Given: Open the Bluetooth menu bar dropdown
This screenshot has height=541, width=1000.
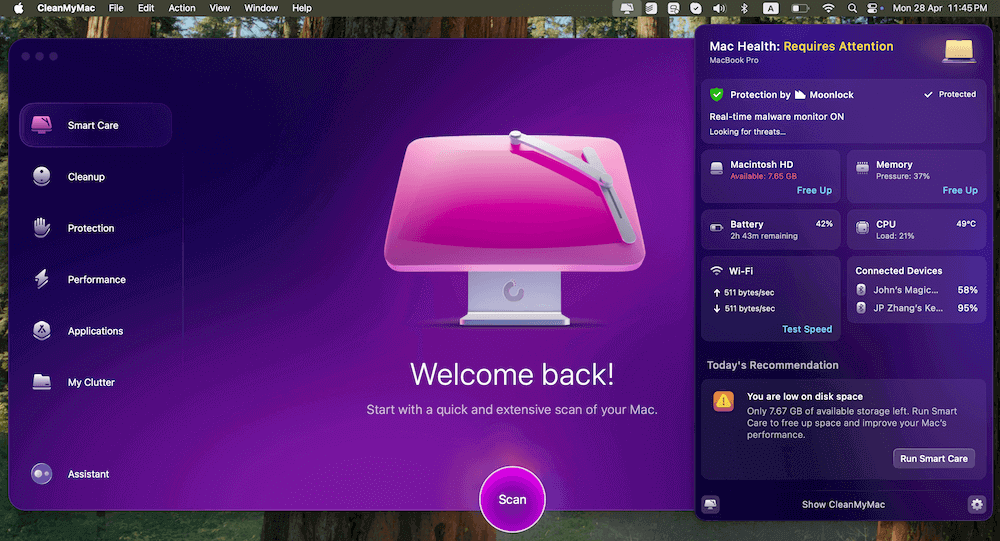Looking at the screenshot, I should 743,8.
